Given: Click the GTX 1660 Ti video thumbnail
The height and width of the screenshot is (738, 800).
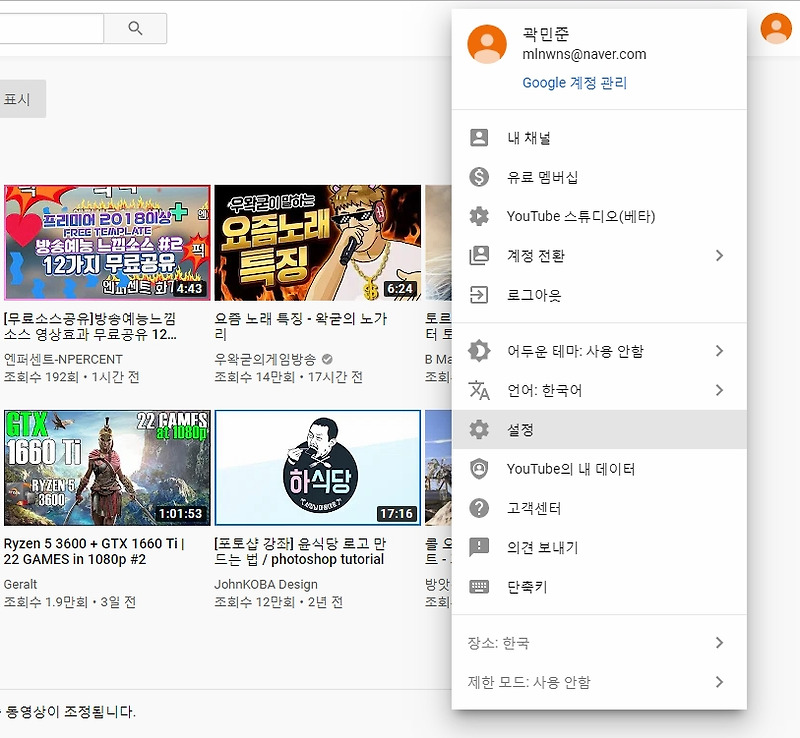Looking at the screenshot, I should pos(107,468).
